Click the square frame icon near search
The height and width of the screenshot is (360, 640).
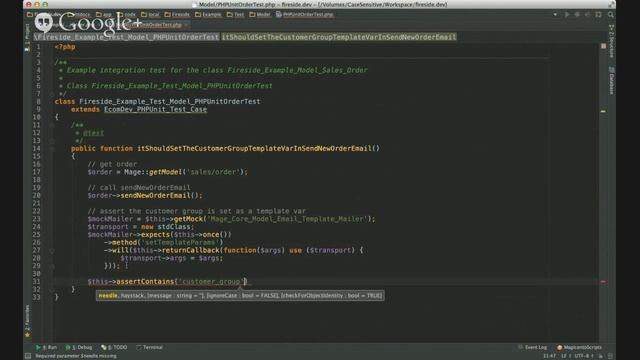tap(598, 15)
